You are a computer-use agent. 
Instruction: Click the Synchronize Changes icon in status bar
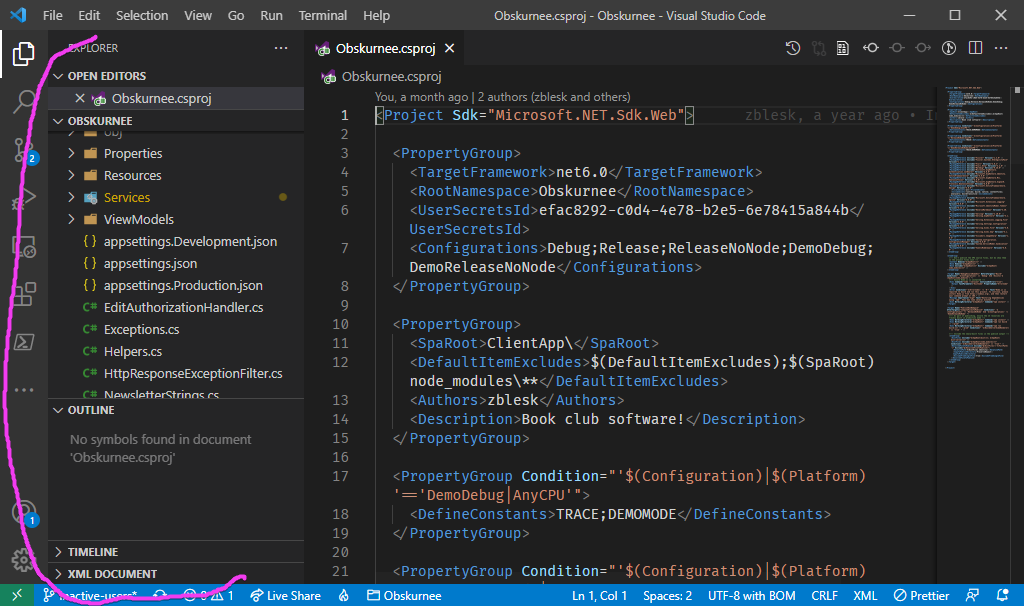pyautogui.click(x=160, y=596)
